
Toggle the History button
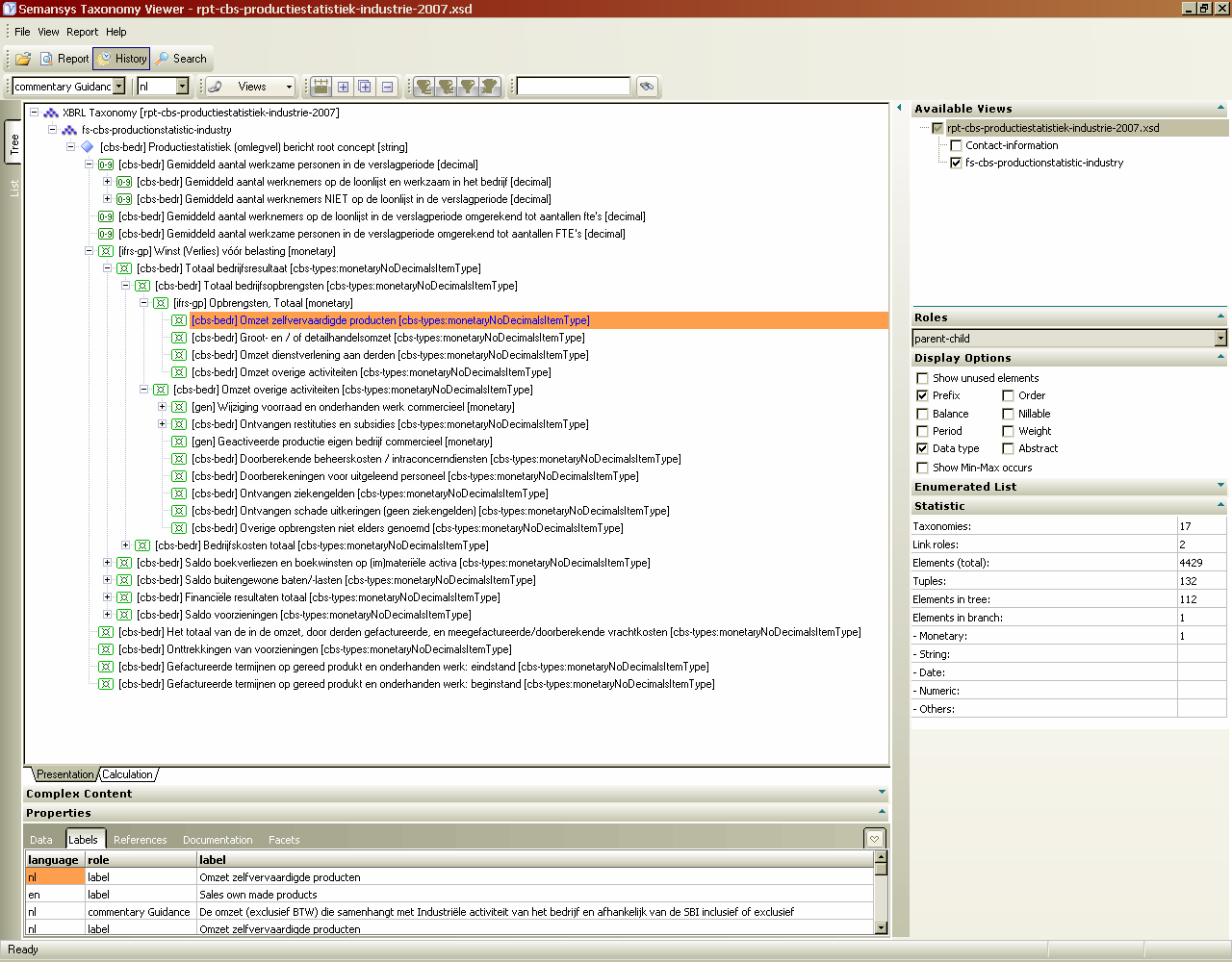pyautogui.click(x=121, y=59)
